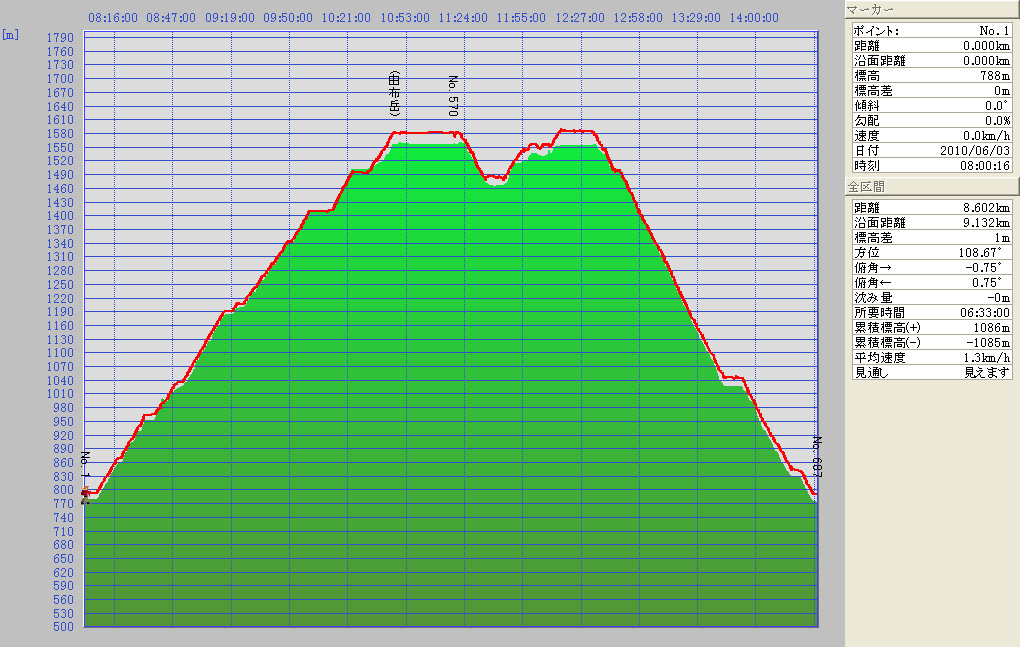Click the 08:16:00 time axis label
This screenshot has width=1020, height=647.
click(113, 18)
